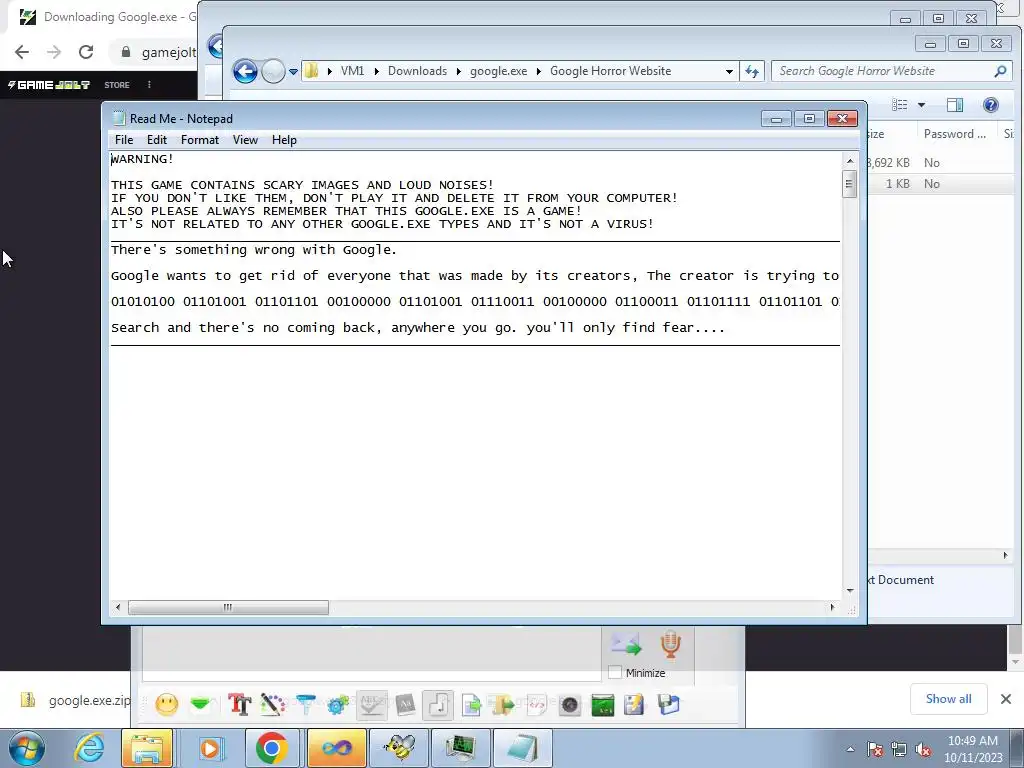Viewport: 1024px width, 768px height.
Task: Open the STORE link on Game Jolt
Action: [x=117, y=85]
